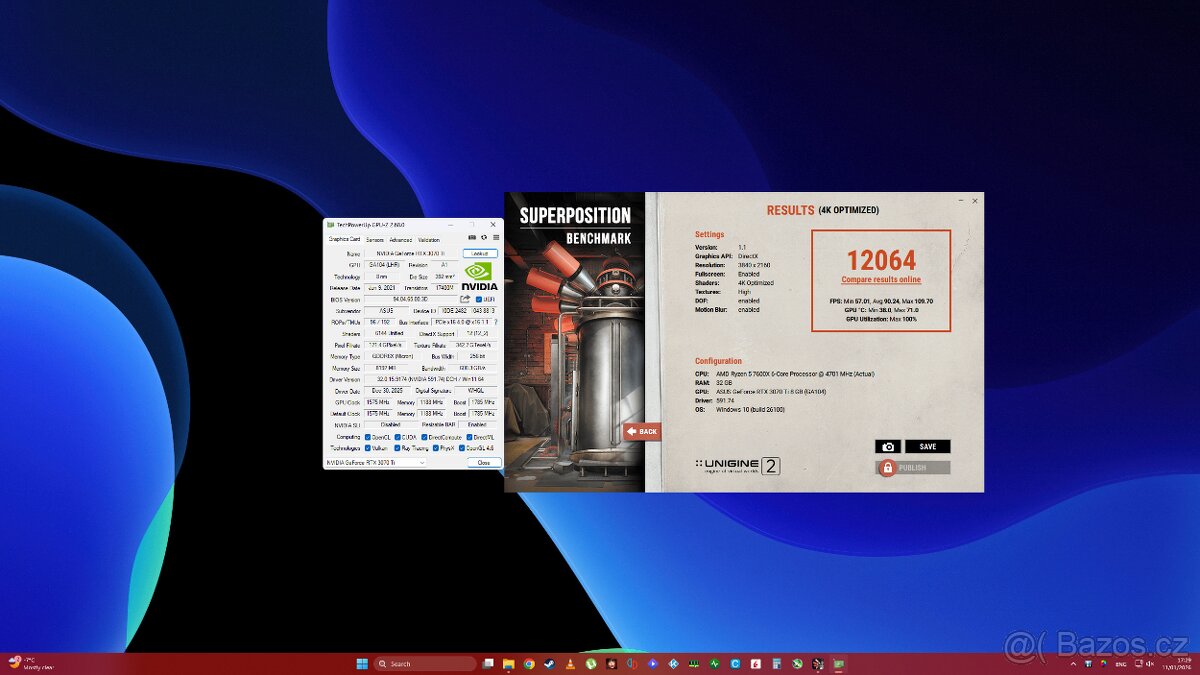Switch to the Sensors tab in GPU-Z
The height and width of the screenshot is (675, 1200).
click(x=377, y=240)
